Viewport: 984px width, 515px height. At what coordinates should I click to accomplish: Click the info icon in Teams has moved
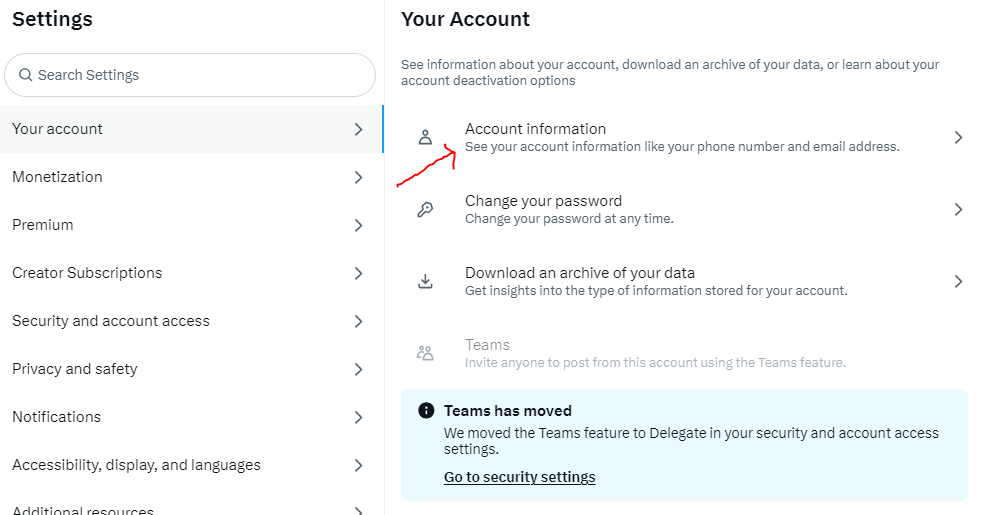[x=426, y=410]
